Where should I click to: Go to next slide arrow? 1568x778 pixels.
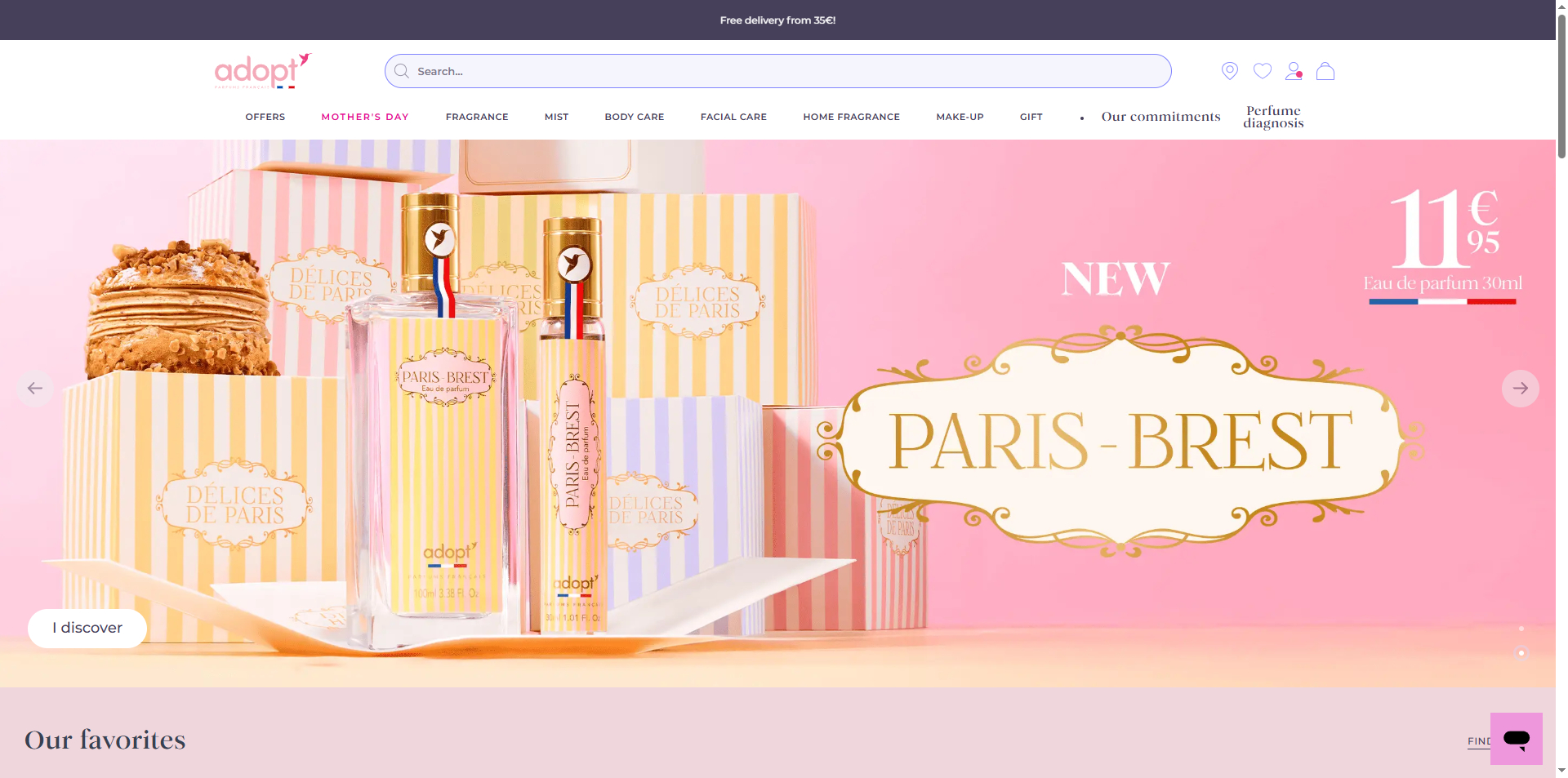click(1520, 388)
